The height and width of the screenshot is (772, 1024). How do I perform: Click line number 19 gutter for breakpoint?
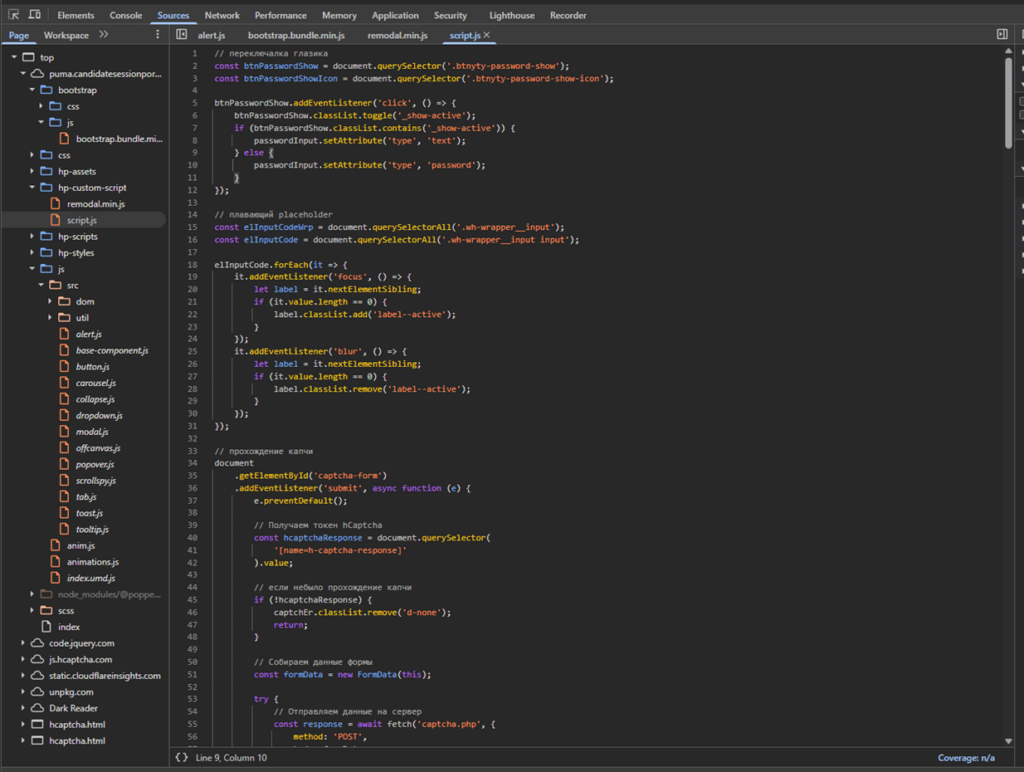[x=192, y=277]
